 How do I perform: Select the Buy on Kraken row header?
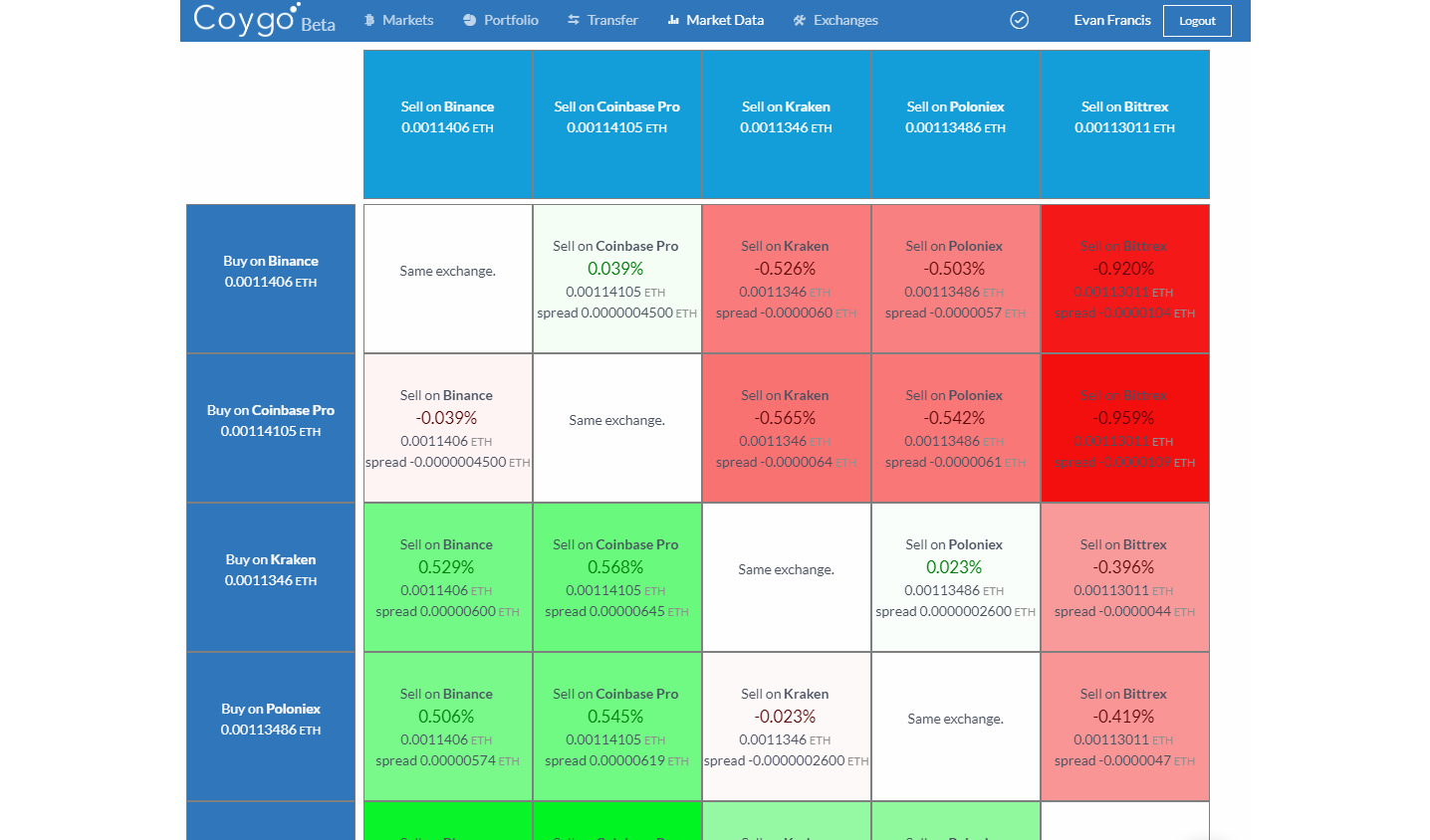[271, 577]
